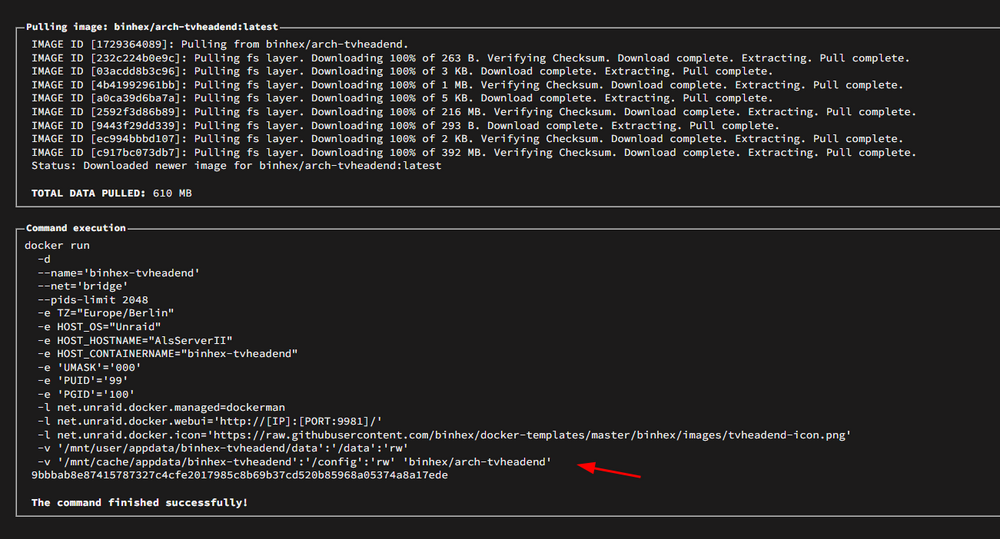Click the line with IMAGE ID [9443f29dd339]
Image resolution: width=1000 pixels, height=539 pixels.
[406, 126]
